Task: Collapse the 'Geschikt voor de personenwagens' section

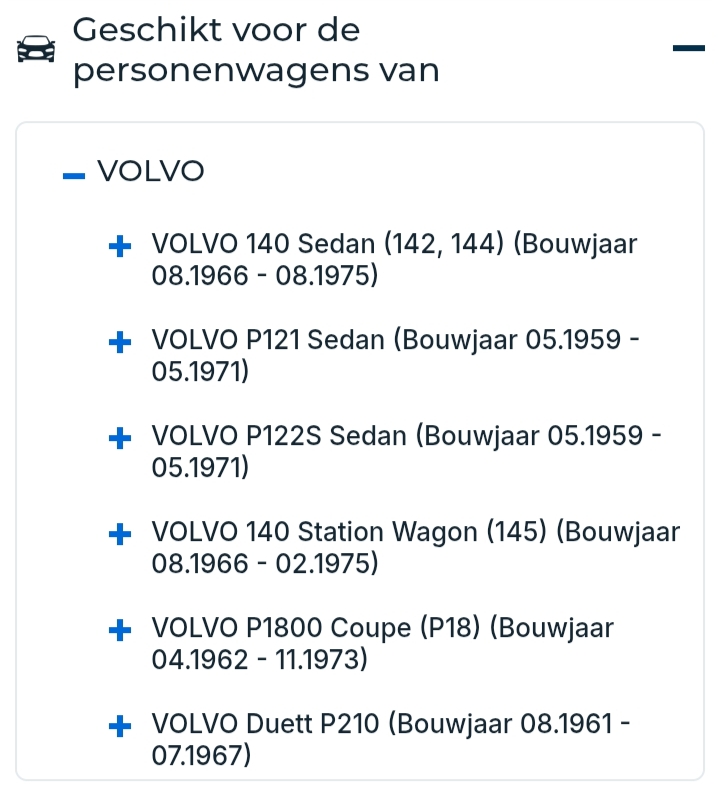Action: click(x=688, y=48)
